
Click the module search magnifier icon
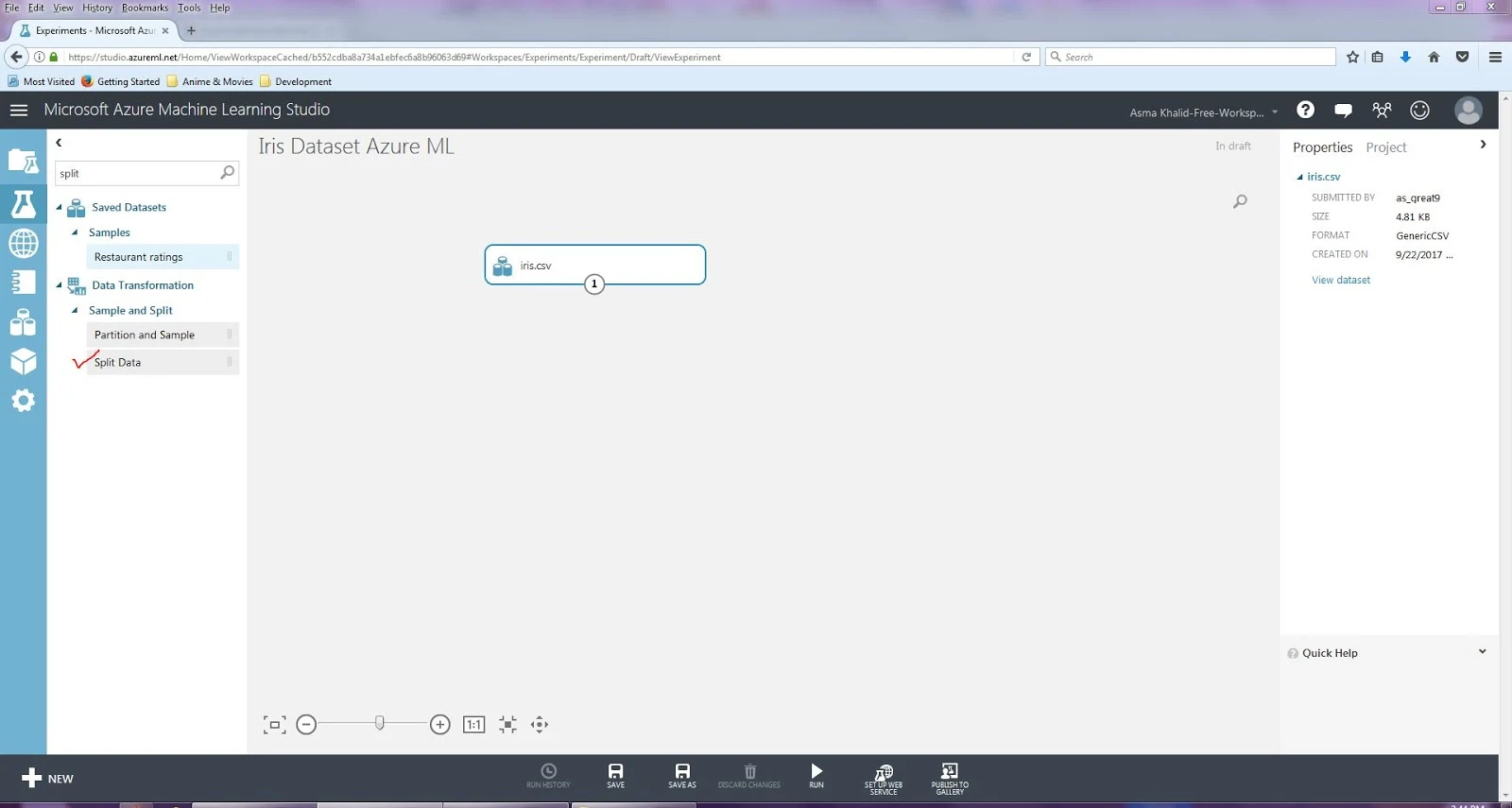[x=227, y=173]
